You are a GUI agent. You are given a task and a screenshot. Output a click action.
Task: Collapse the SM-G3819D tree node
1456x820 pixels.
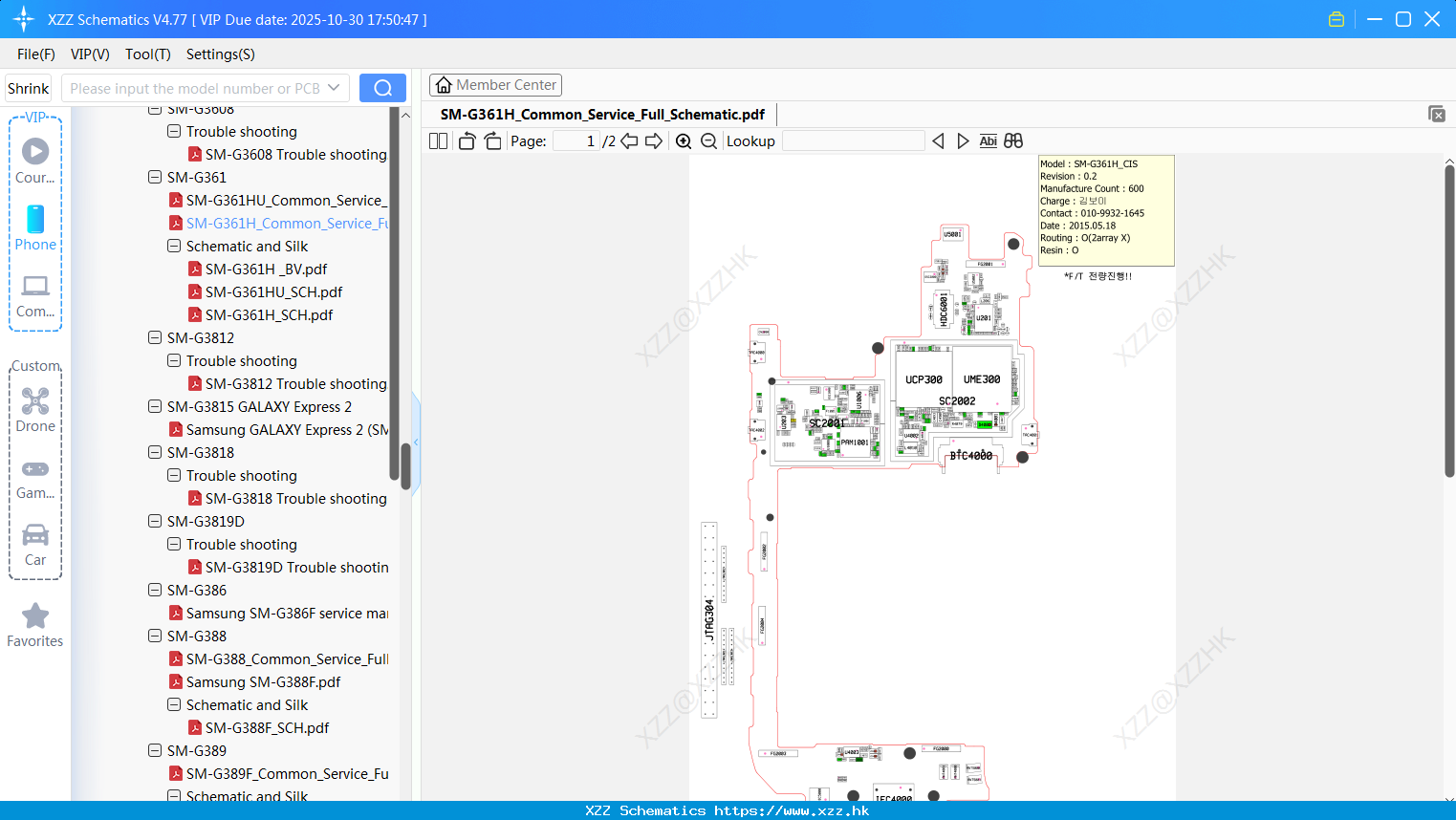click(155, 521)
